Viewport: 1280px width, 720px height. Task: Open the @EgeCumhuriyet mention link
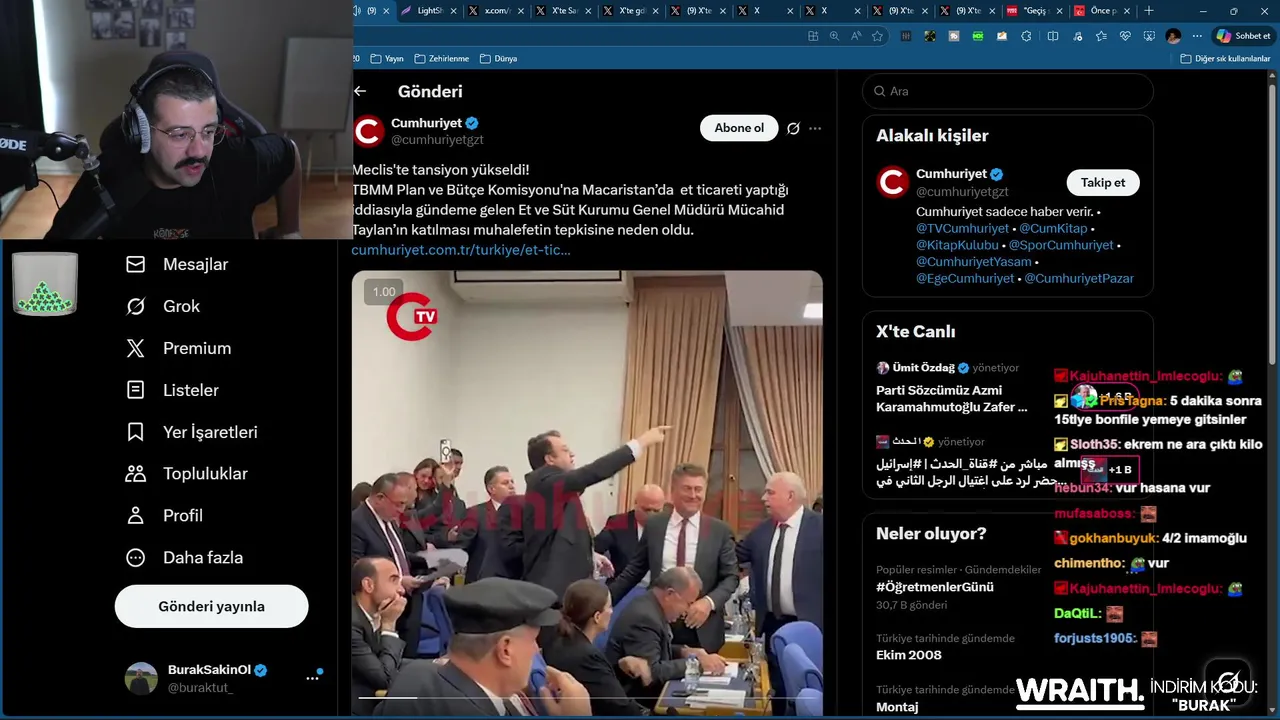(x=965, y=279)
